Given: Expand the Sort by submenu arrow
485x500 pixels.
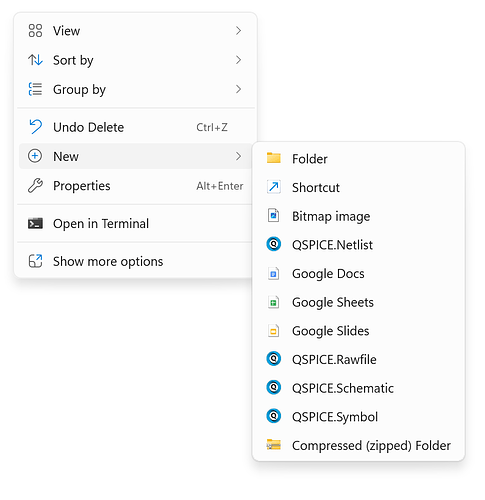Looking at the screenshot, I should pos(238,60).
